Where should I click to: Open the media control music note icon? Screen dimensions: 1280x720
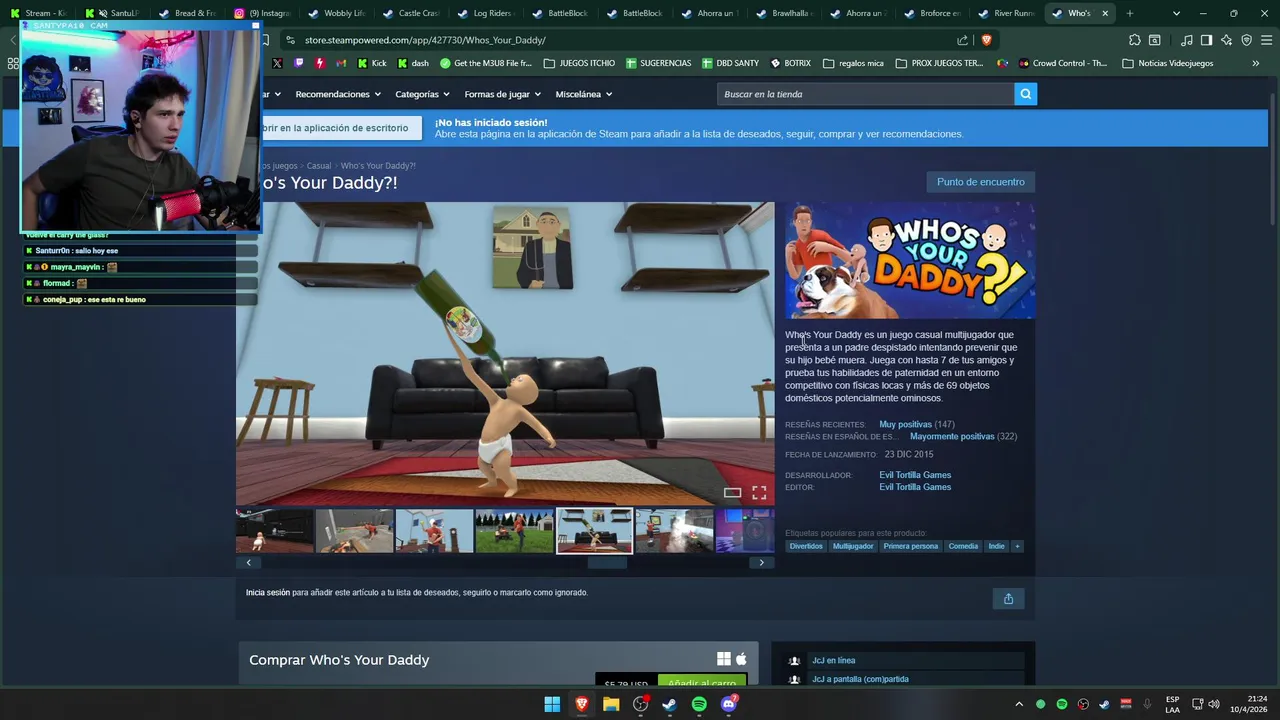[x=1186, y=40]
